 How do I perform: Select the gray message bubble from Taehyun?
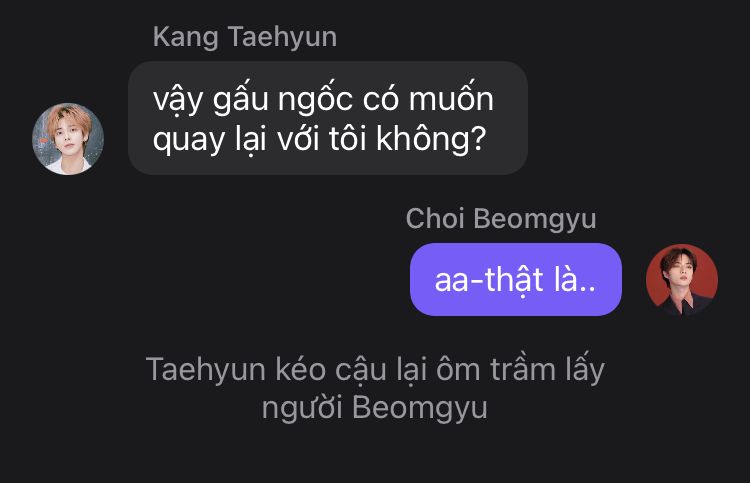click(328, 118)
